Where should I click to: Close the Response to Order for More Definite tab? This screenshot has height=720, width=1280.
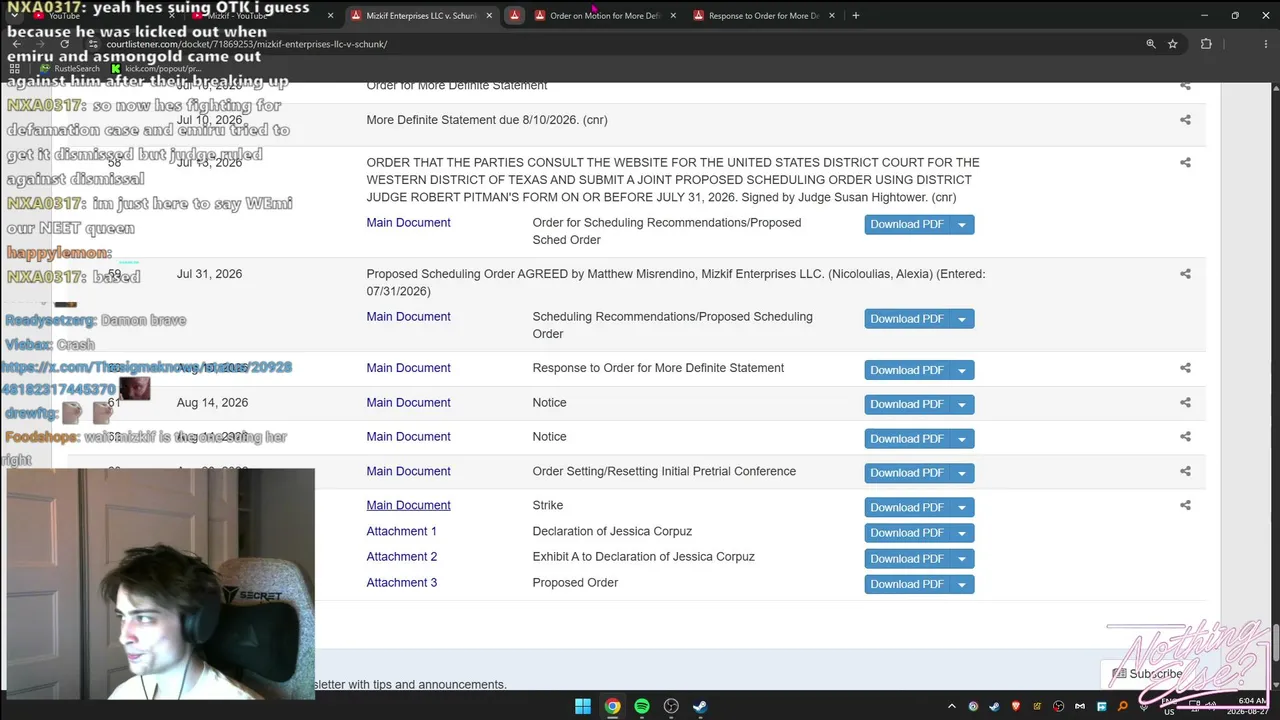831,16
